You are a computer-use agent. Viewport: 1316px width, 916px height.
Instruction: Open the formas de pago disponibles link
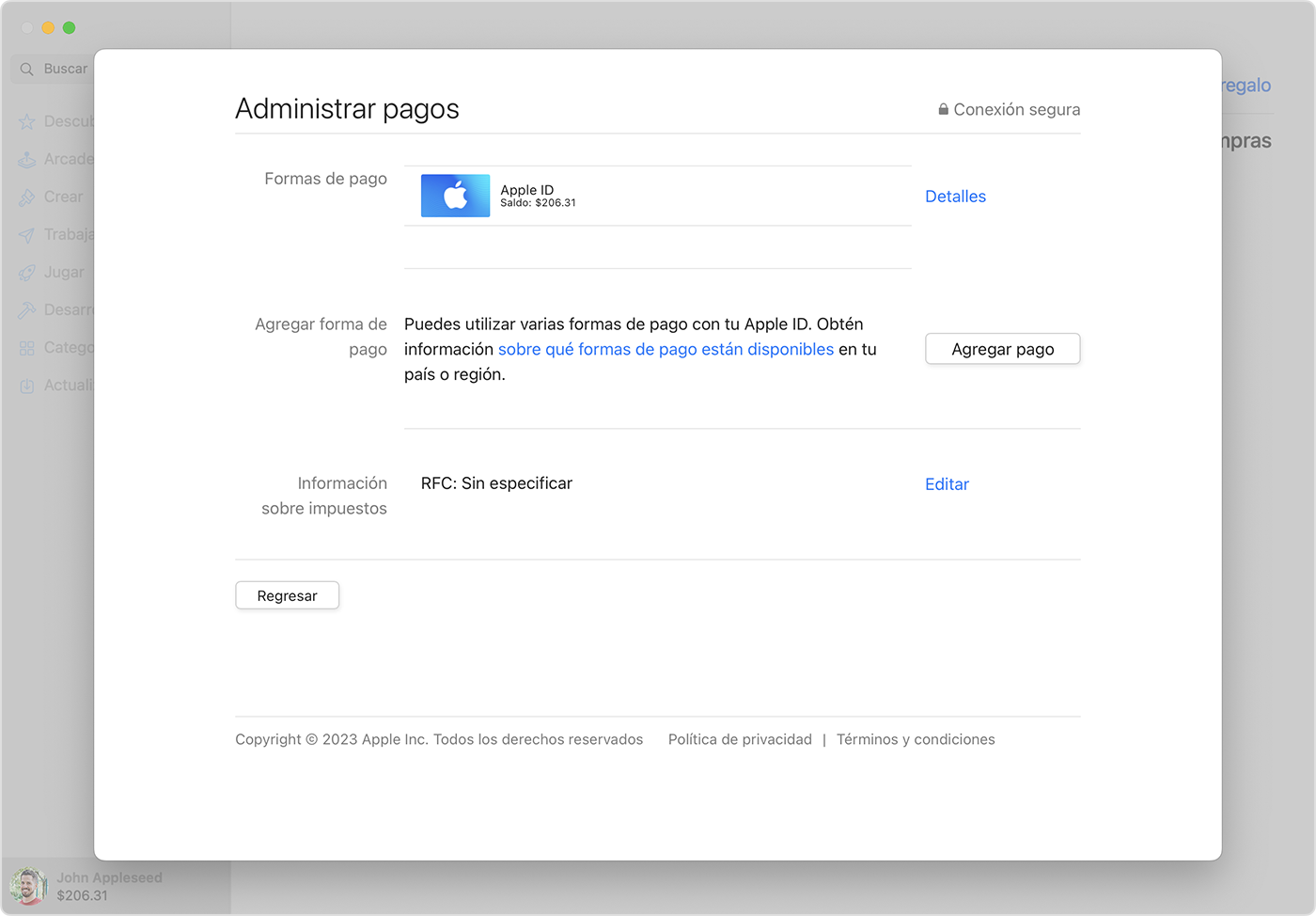[666, 349]
